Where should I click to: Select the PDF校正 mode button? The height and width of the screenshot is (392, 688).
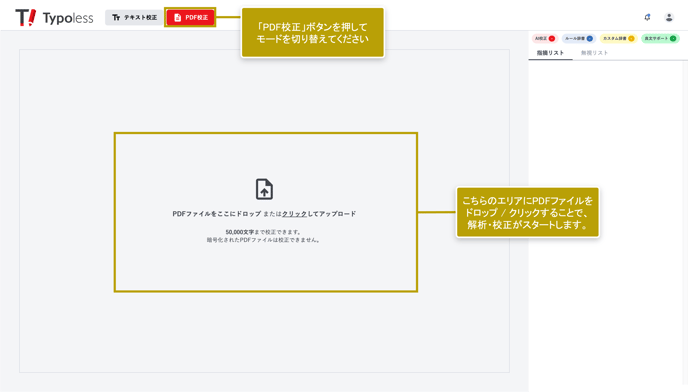pyautogui.click(x=190, y=18)
